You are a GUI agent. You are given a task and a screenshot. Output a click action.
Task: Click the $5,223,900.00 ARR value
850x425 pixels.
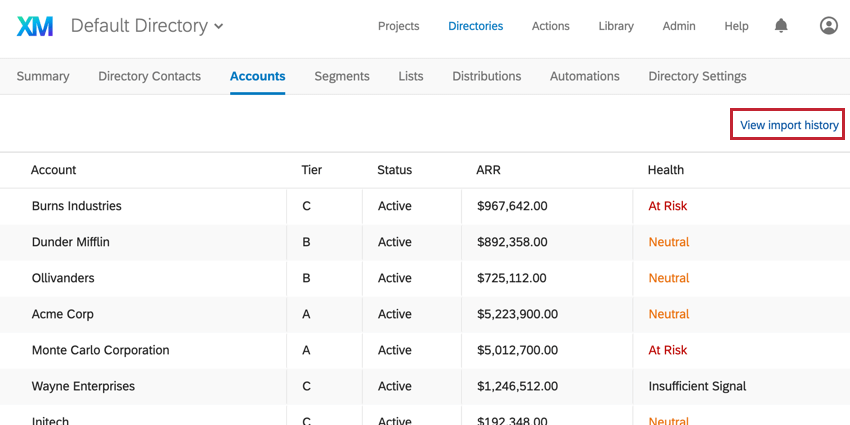(517, 314)
